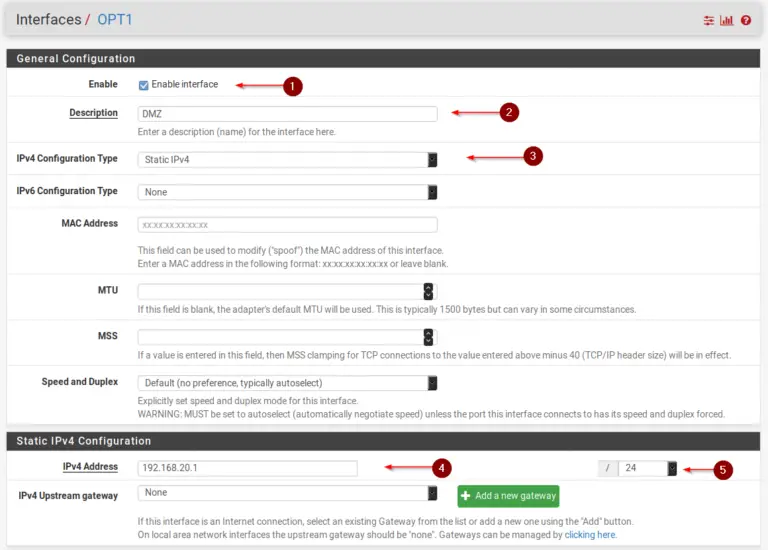
Task: Click the Static IPv4 Configuration section header
Action: point(383,441)
